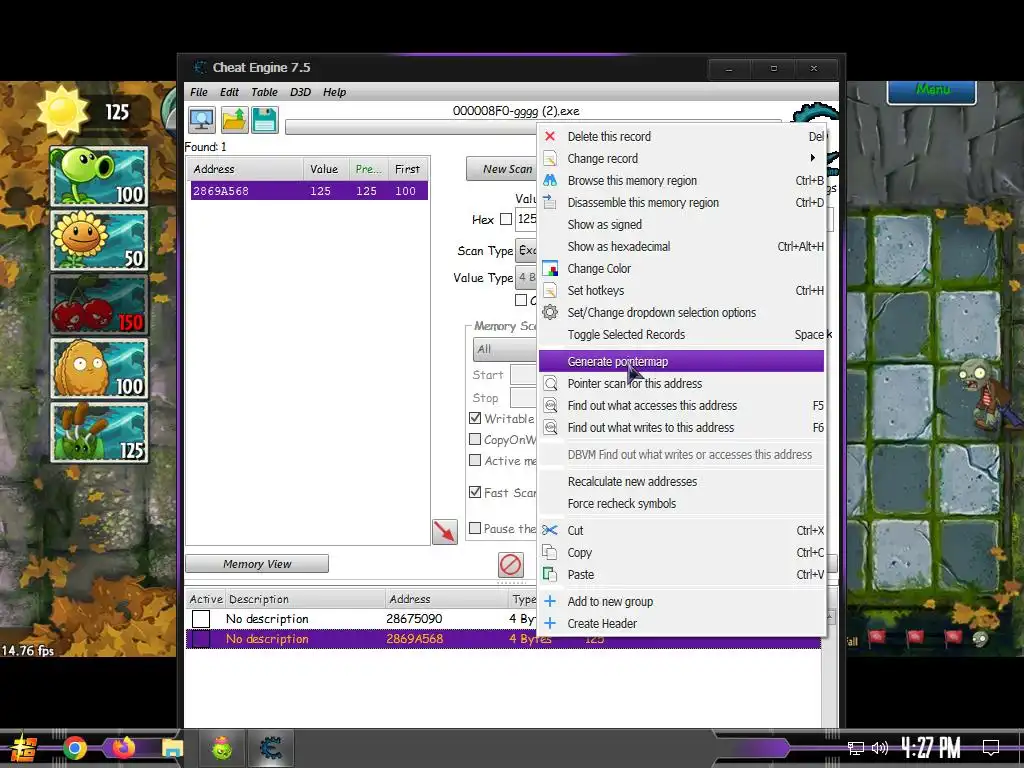Activate the 28675090 record's Active checkbox
The width and height of the screenshot is (1024, 768).
pos(201,618)
